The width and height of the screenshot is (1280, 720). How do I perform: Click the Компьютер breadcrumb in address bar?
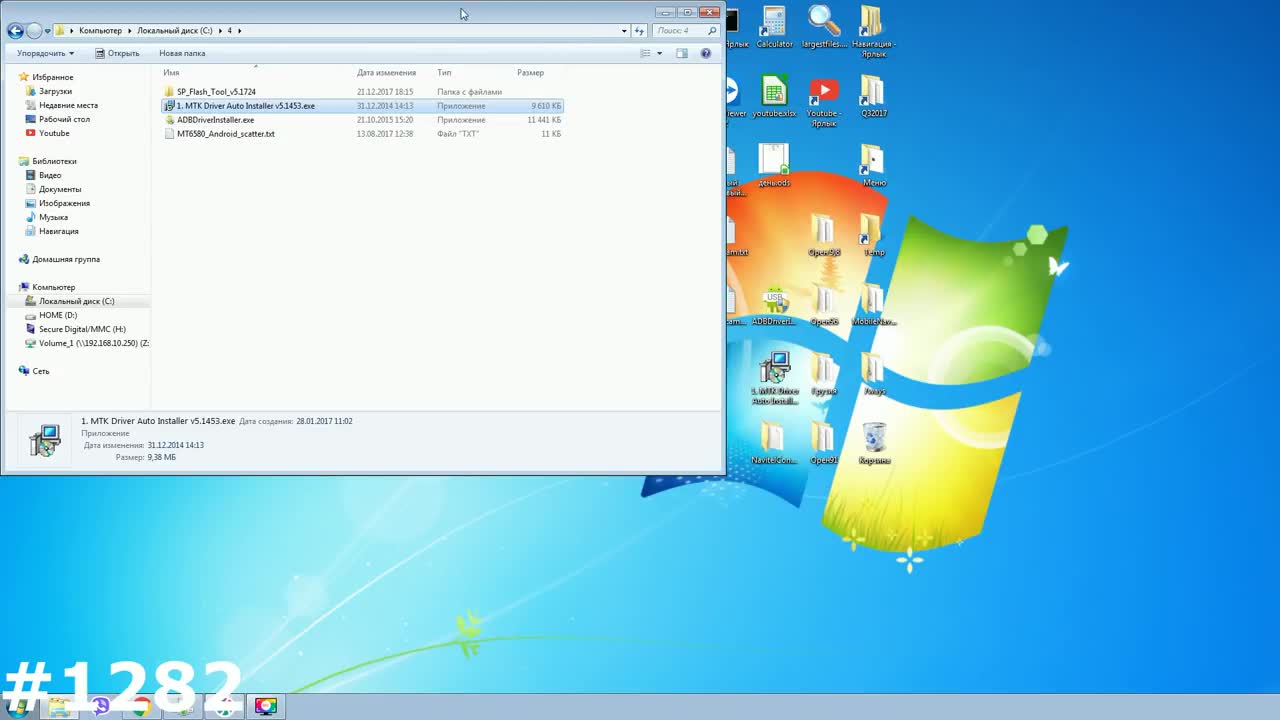pos(100,31)
